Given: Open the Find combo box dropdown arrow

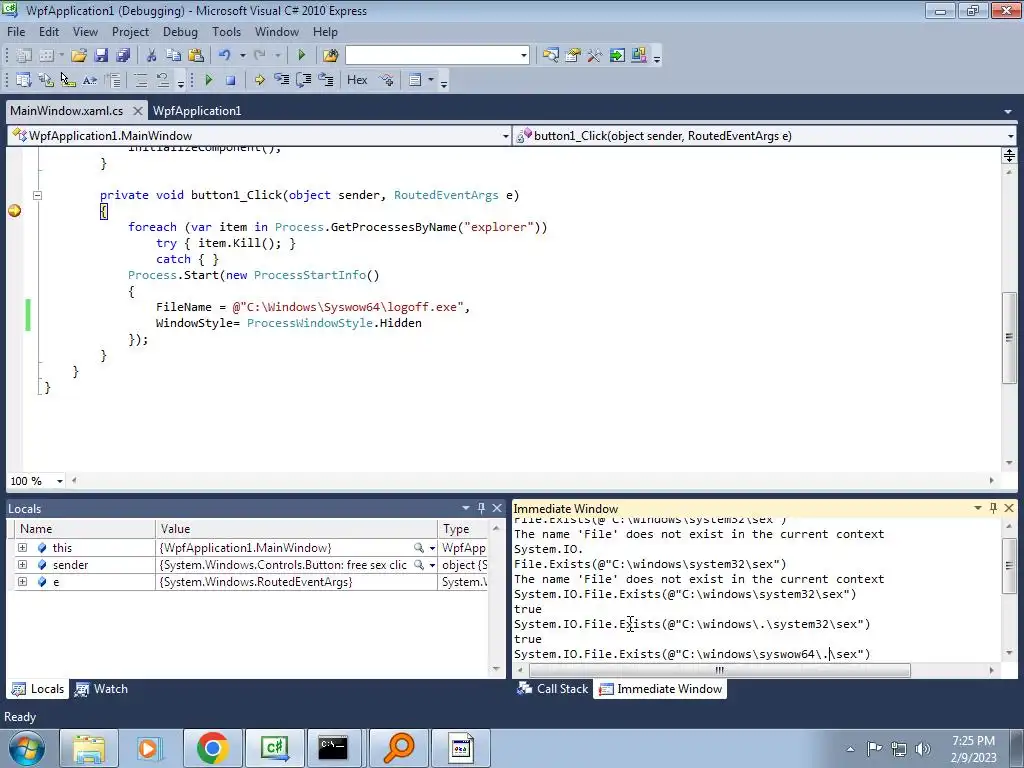Looking at the screenshot, I should (524, 56).
